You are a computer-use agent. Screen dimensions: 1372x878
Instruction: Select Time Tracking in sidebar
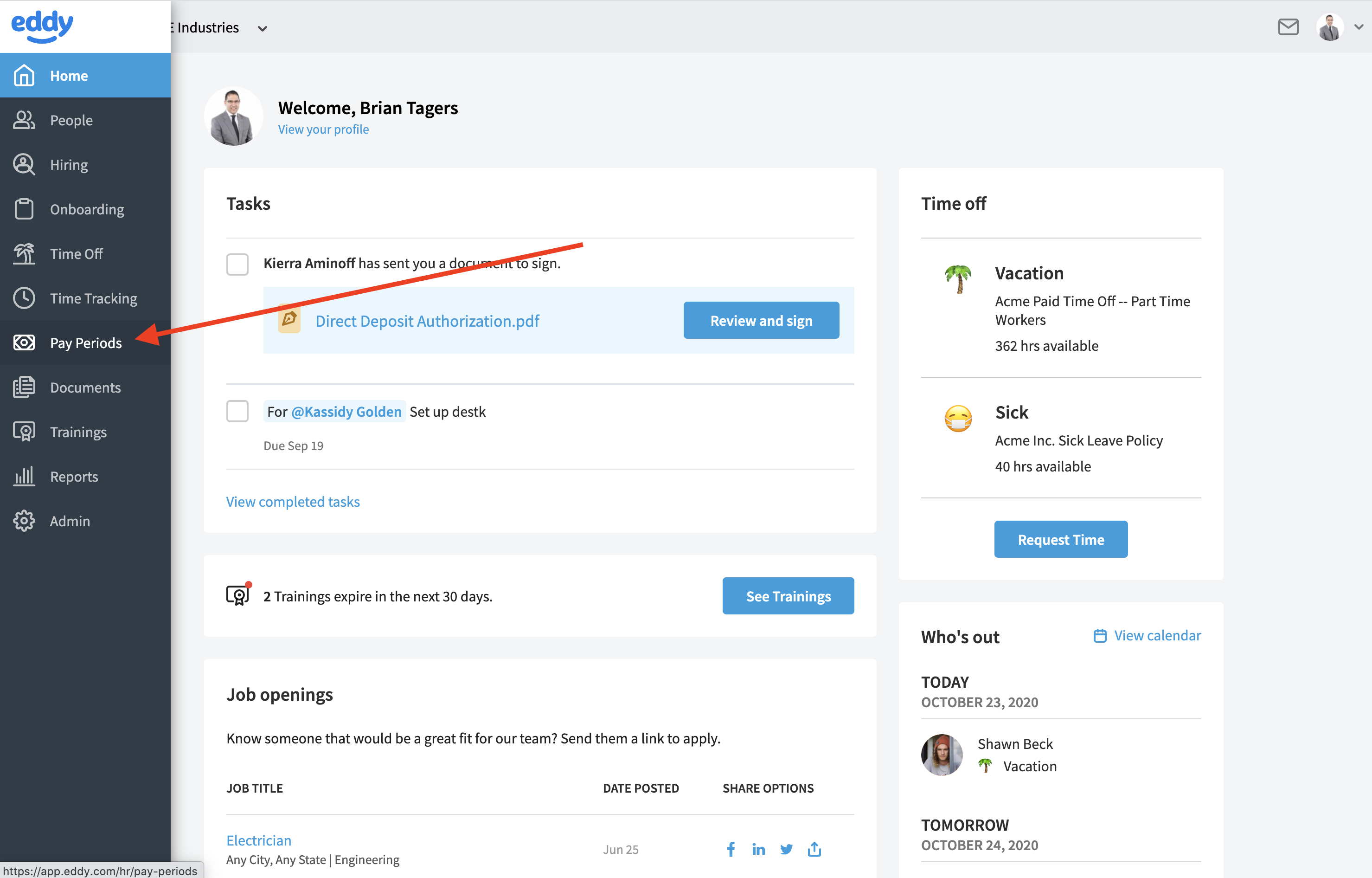85,297
